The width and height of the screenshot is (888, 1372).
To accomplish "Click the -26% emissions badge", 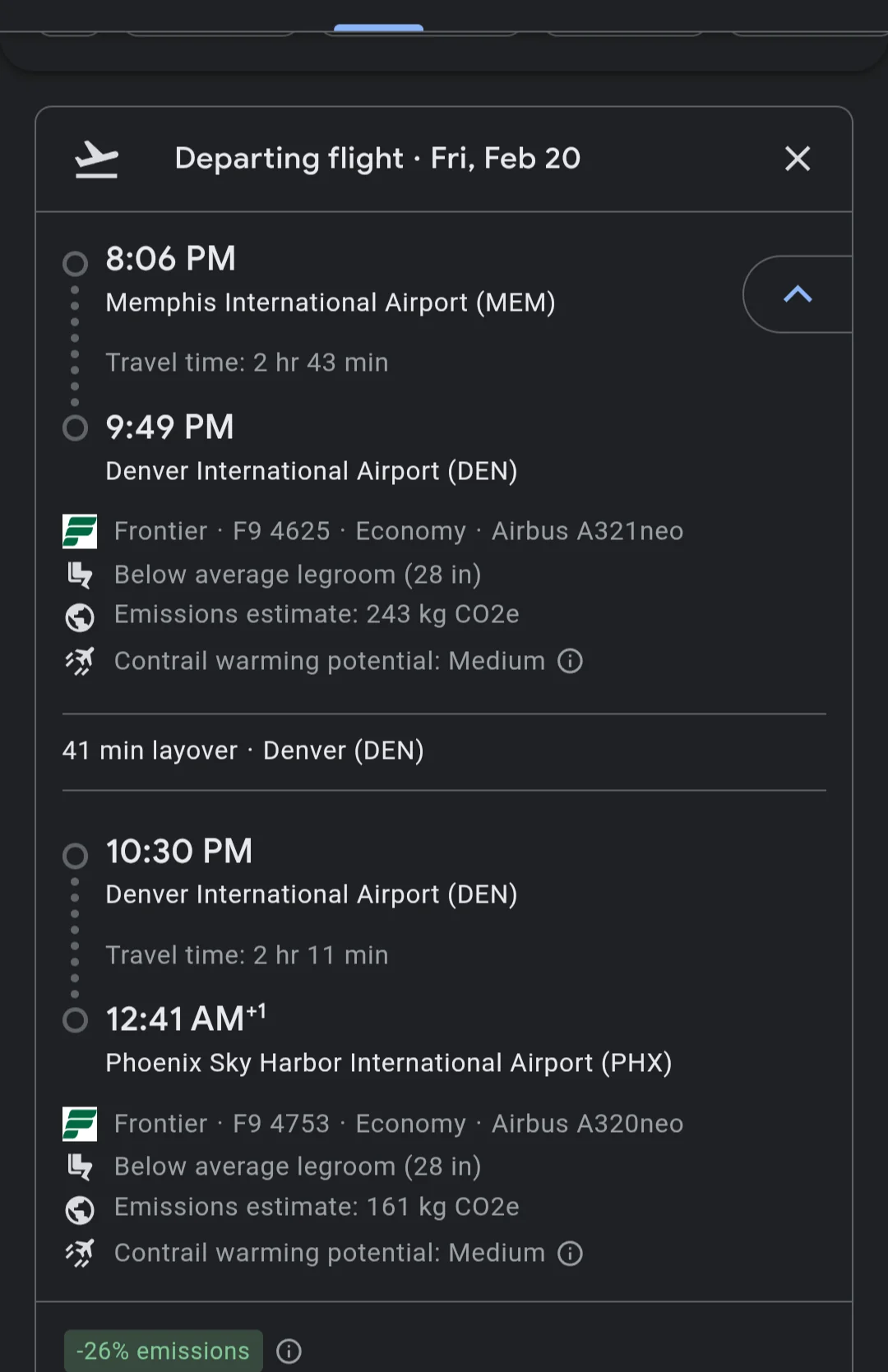I will coord(163,1351).
